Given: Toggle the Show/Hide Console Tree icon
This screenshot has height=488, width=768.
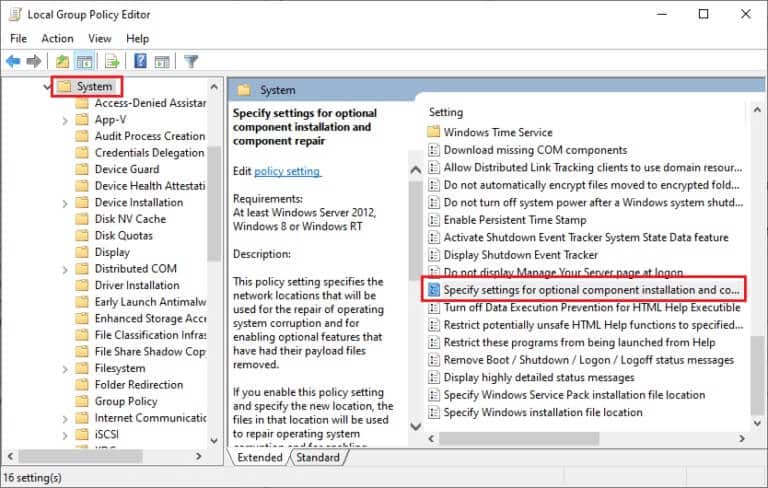Looking at the screenshot, I should pos(85,62).
